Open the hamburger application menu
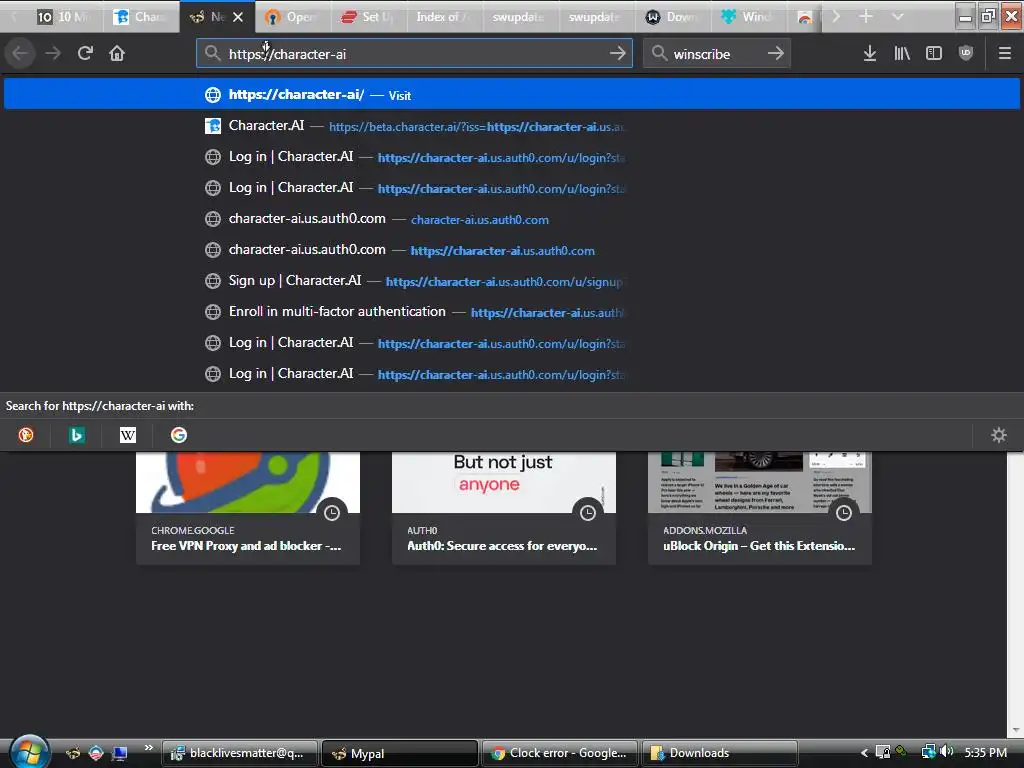This screenshot has width=1024, height=768. click(1004, 54)
